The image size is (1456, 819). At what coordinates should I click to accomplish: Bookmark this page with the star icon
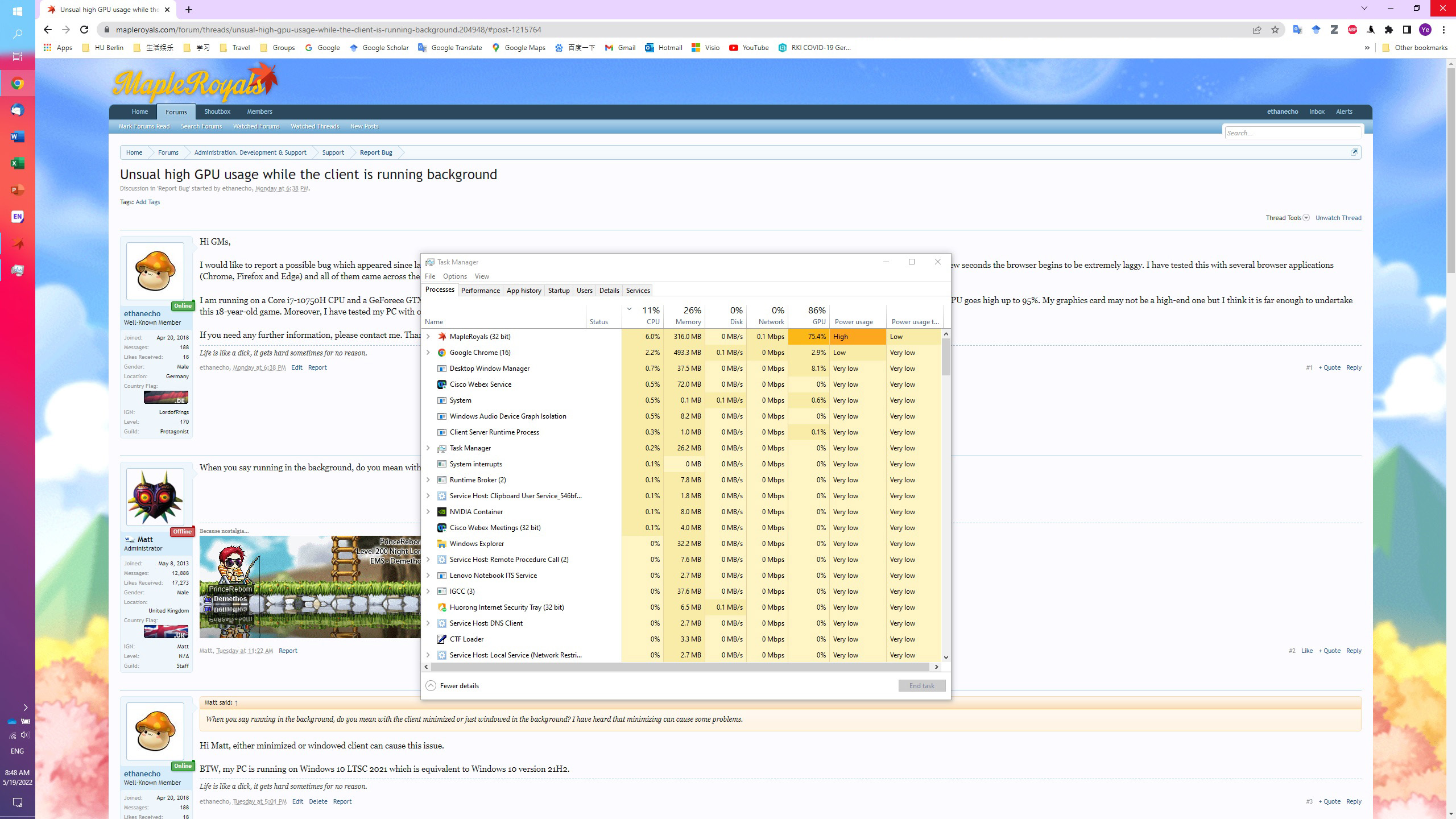[x=1275, y=30]
